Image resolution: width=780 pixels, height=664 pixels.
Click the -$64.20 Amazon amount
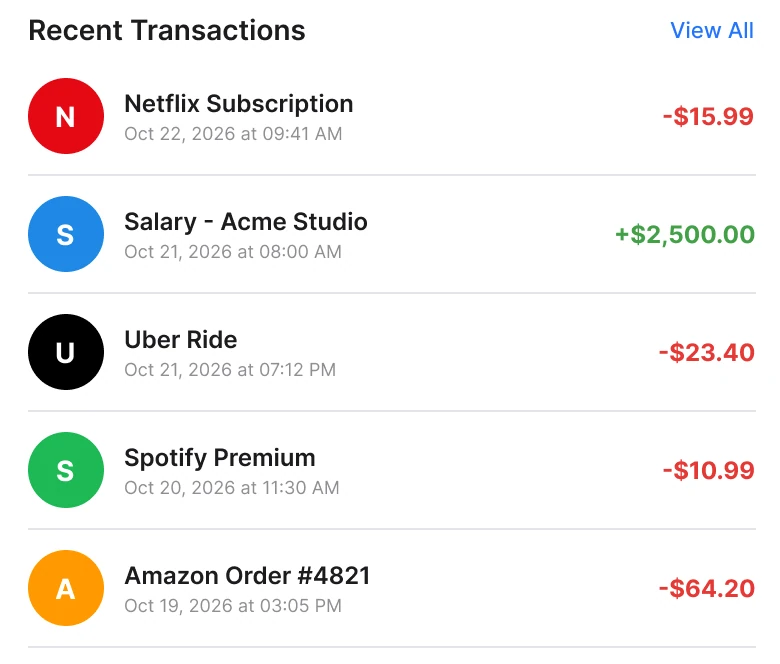click(707, 588)
